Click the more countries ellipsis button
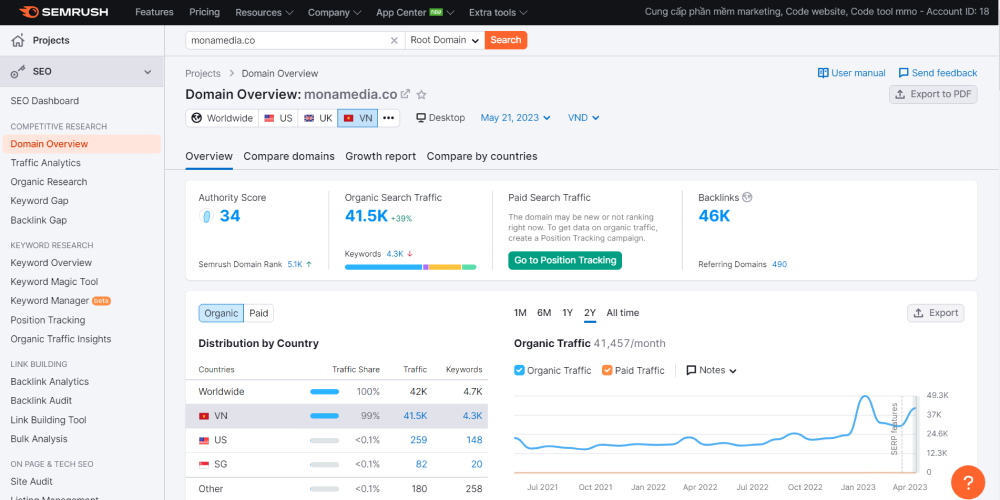 coord(389,117)
